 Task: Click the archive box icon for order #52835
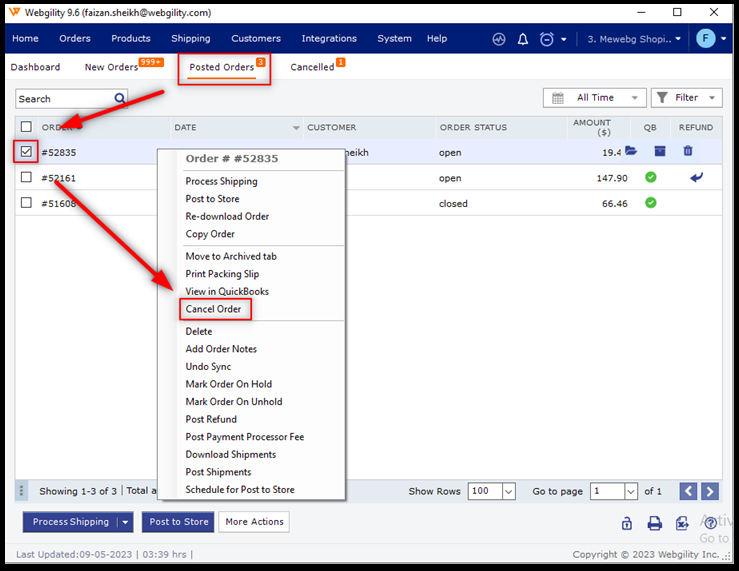[x=659, y=152]
